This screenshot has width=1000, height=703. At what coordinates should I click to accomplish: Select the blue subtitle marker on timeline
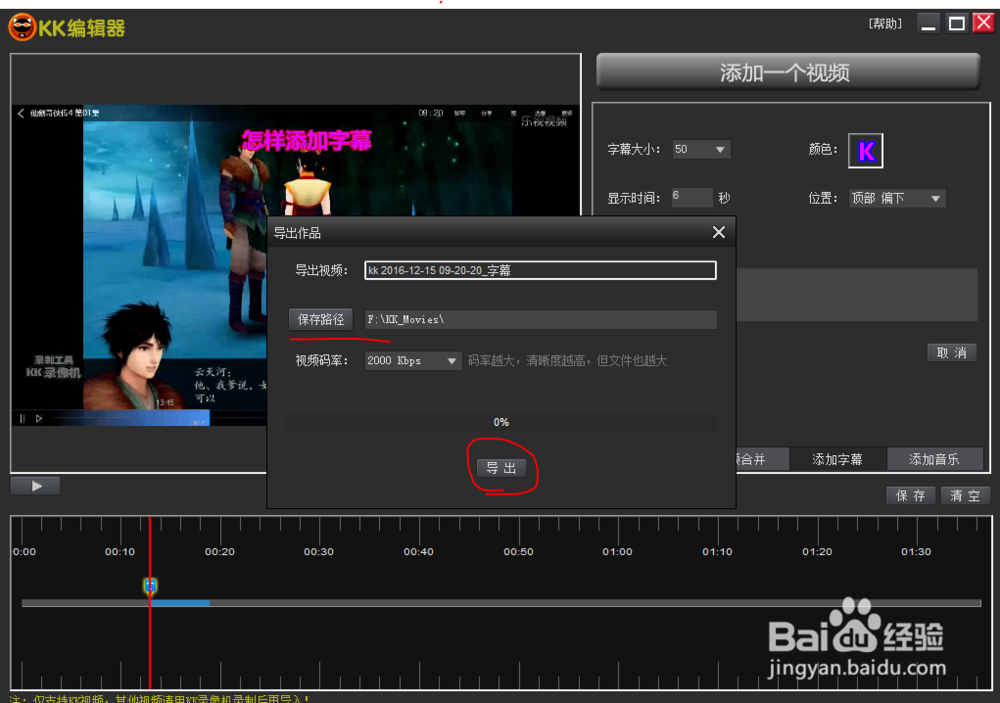click(150, 586)
